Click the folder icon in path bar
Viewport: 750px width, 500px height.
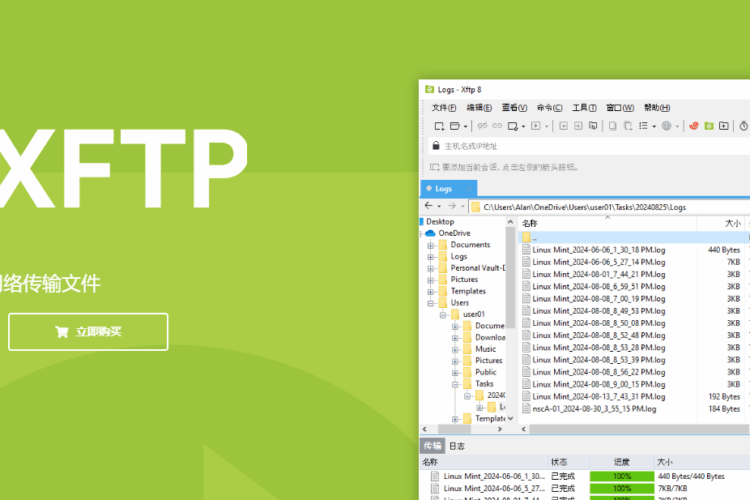click(475, 207)
